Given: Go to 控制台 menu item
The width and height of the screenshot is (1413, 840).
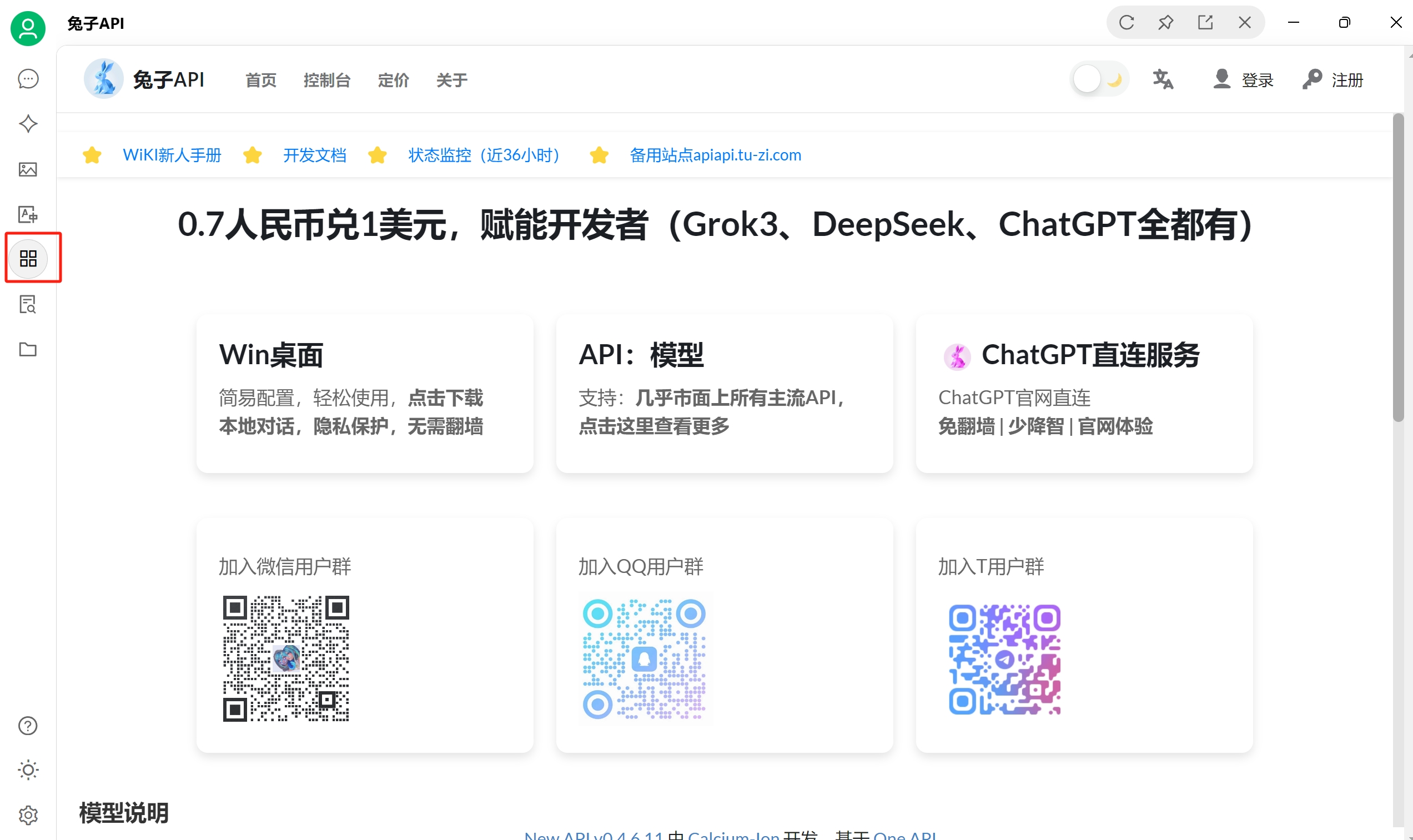Looking at the screenshot, I should point(326,81).
